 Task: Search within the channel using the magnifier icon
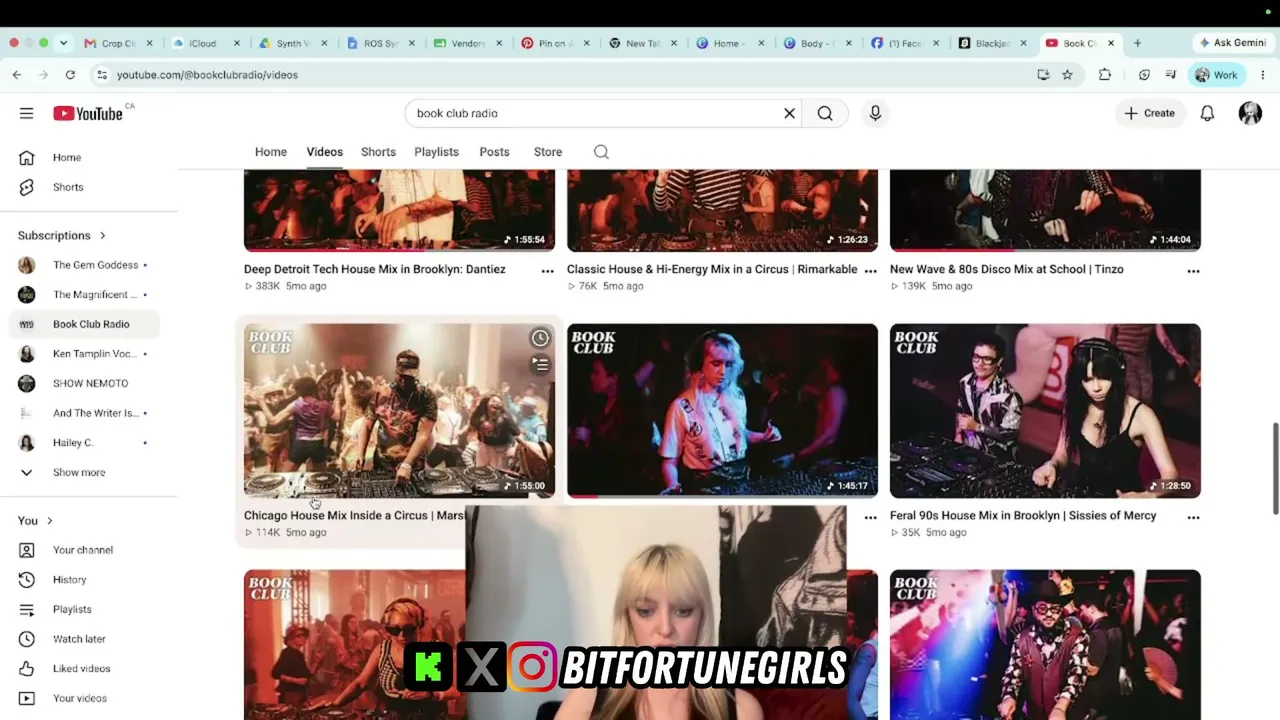tap(601, 152)
